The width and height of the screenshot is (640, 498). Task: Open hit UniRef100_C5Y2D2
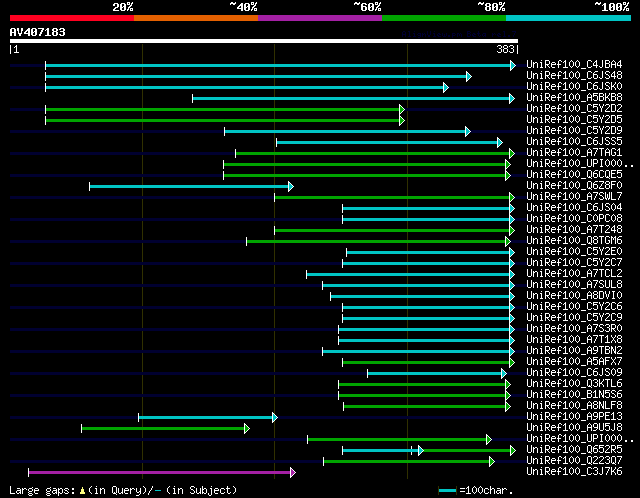click(574, 109)
